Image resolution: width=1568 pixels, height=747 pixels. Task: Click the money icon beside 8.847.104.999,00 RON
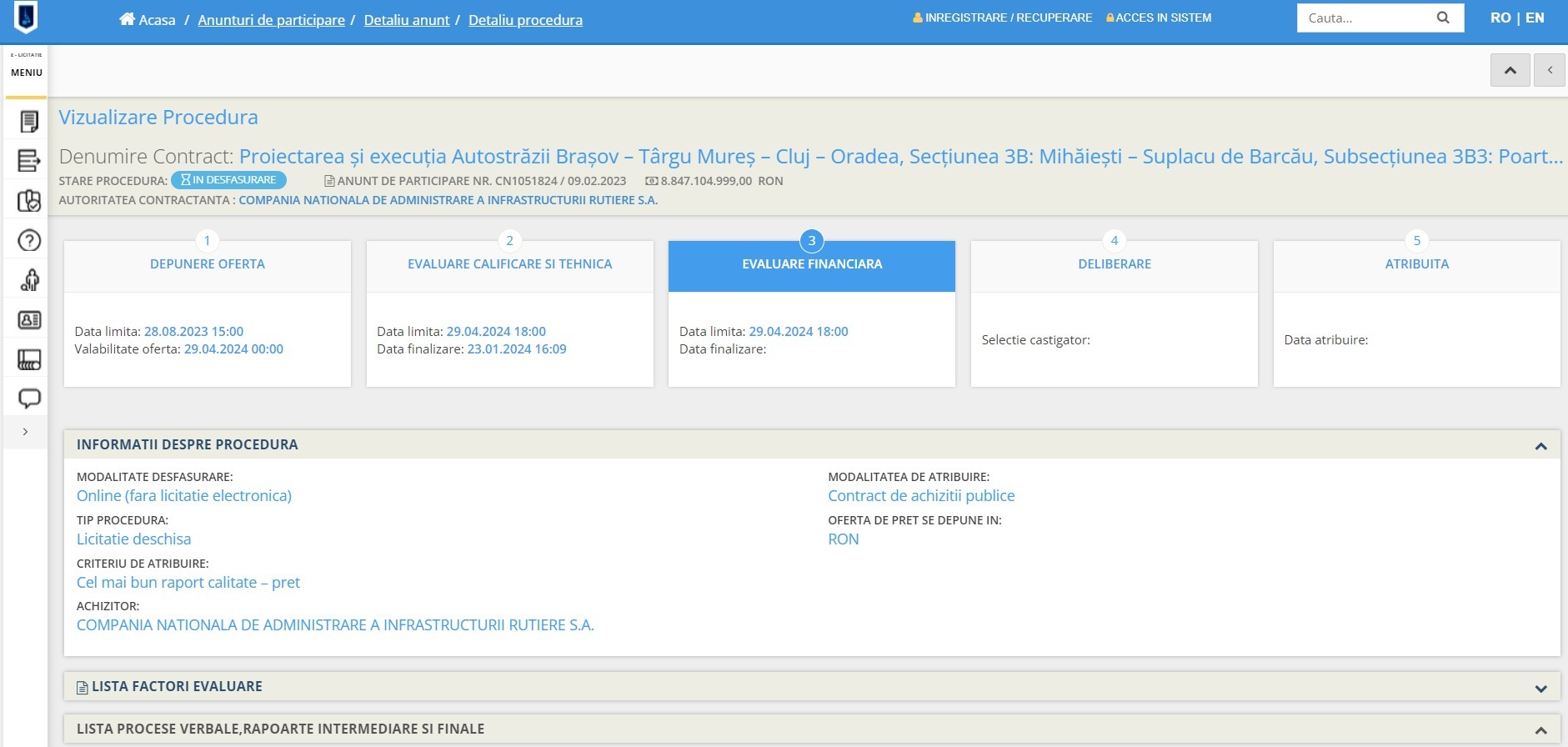click(652, 181)
